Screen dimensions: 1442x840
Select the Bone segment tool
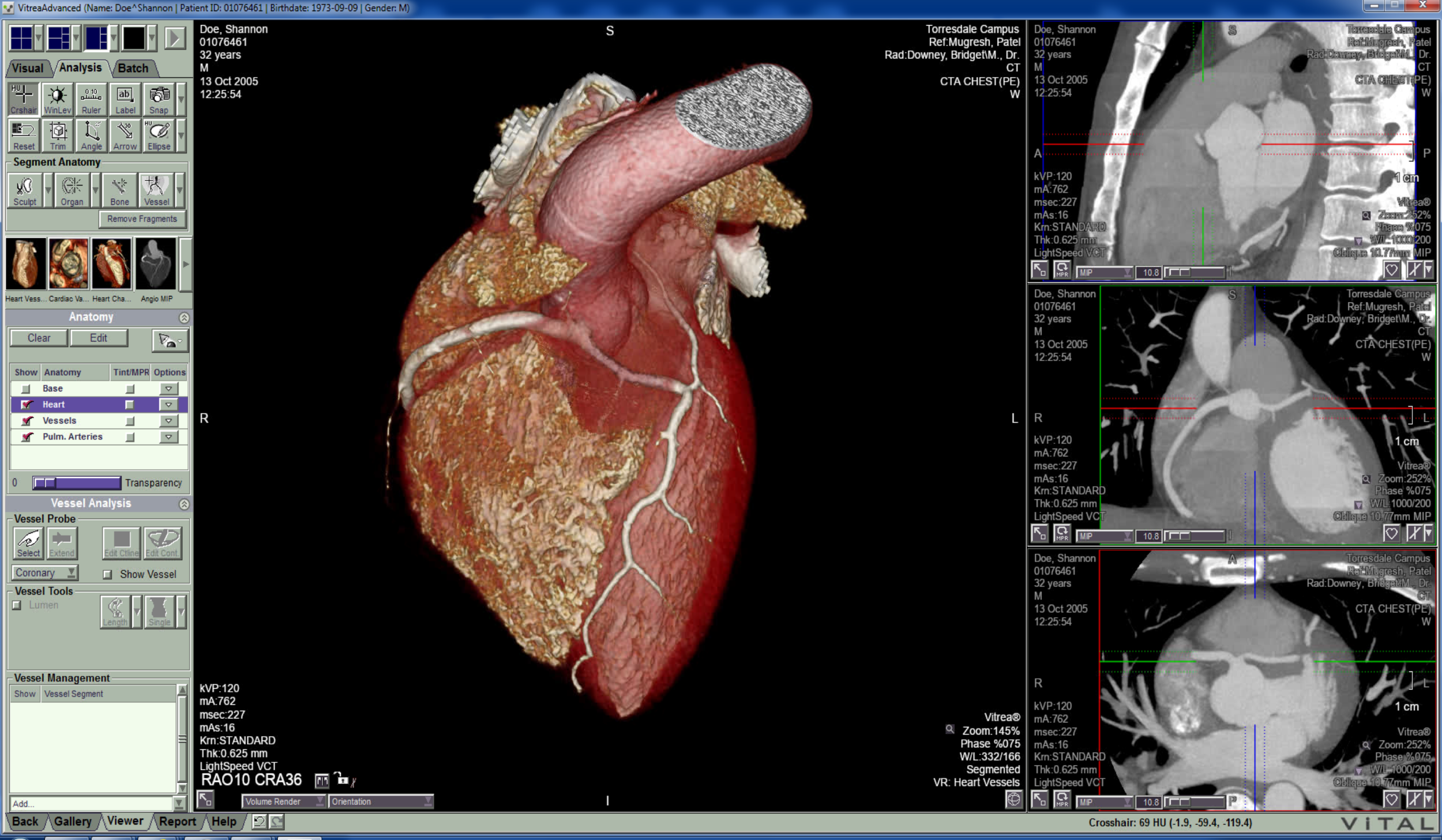click(119, 191)
